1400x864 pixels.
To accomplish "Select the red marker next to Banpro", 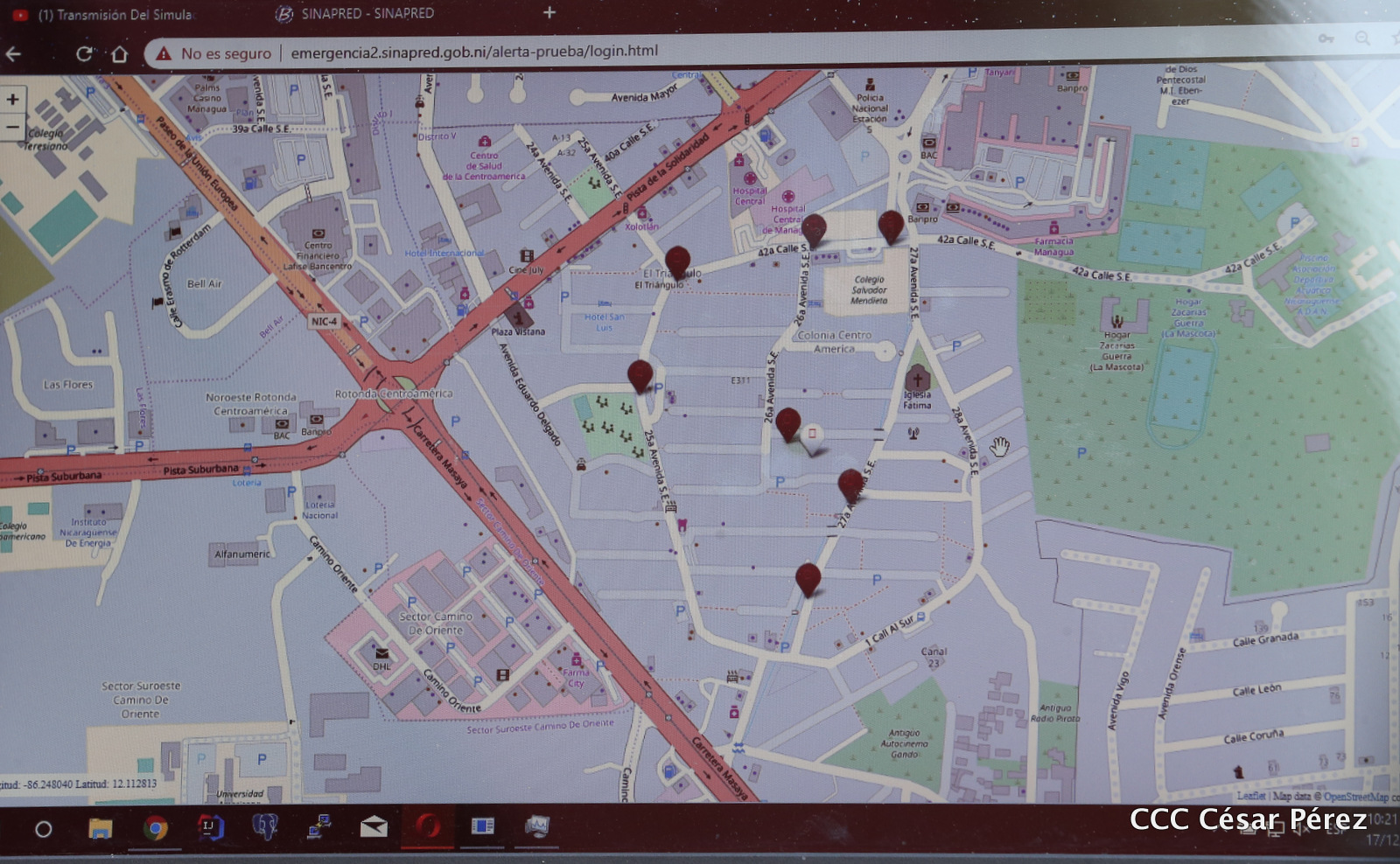I will (891, 226).
